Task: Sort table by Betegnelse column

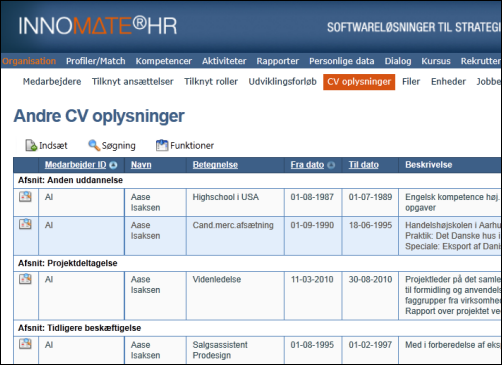Action: click(x=215, y=165)
